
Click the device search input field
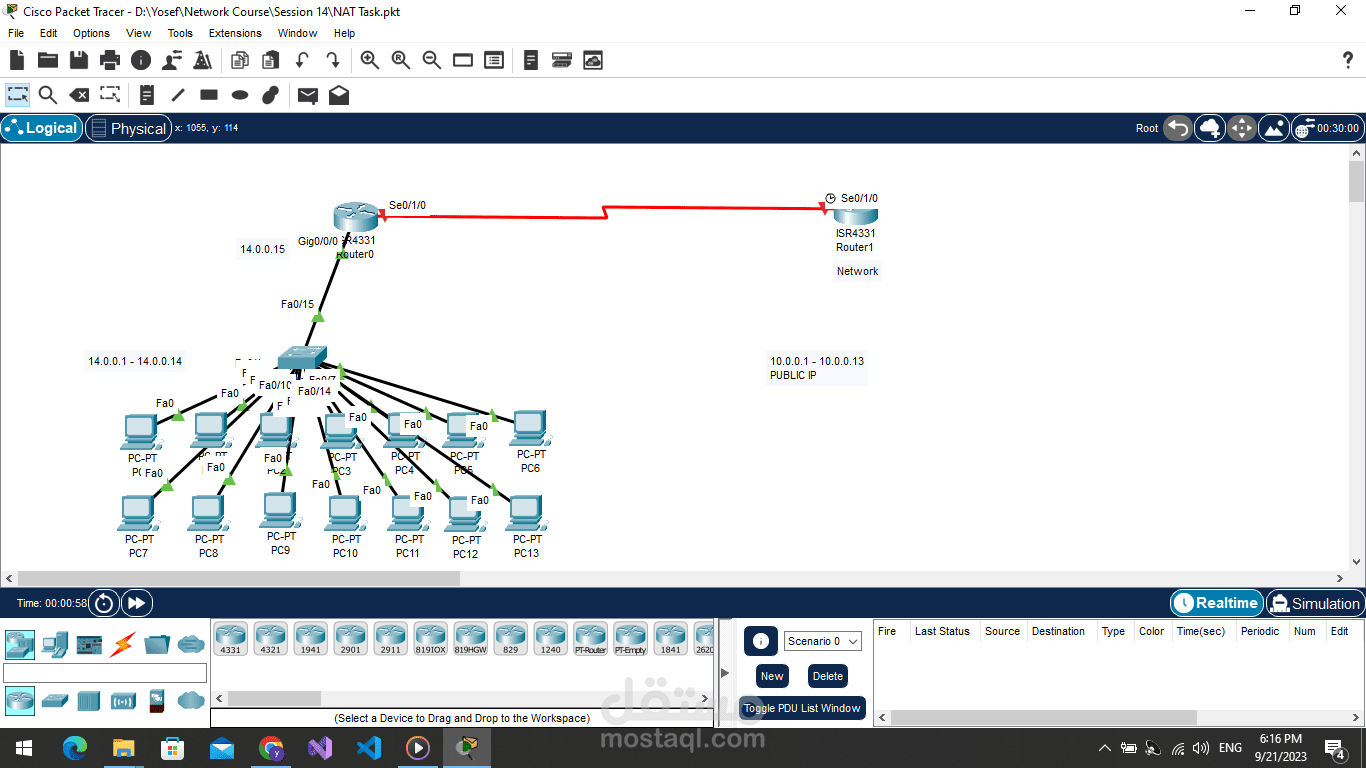(x=105, y=673)
